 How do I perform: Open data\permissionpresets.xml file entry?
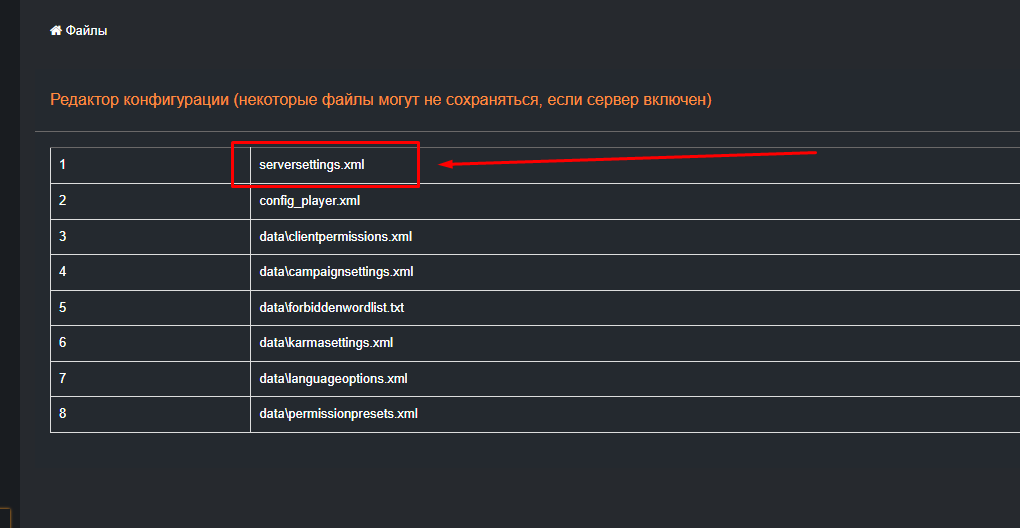point(338,414)
